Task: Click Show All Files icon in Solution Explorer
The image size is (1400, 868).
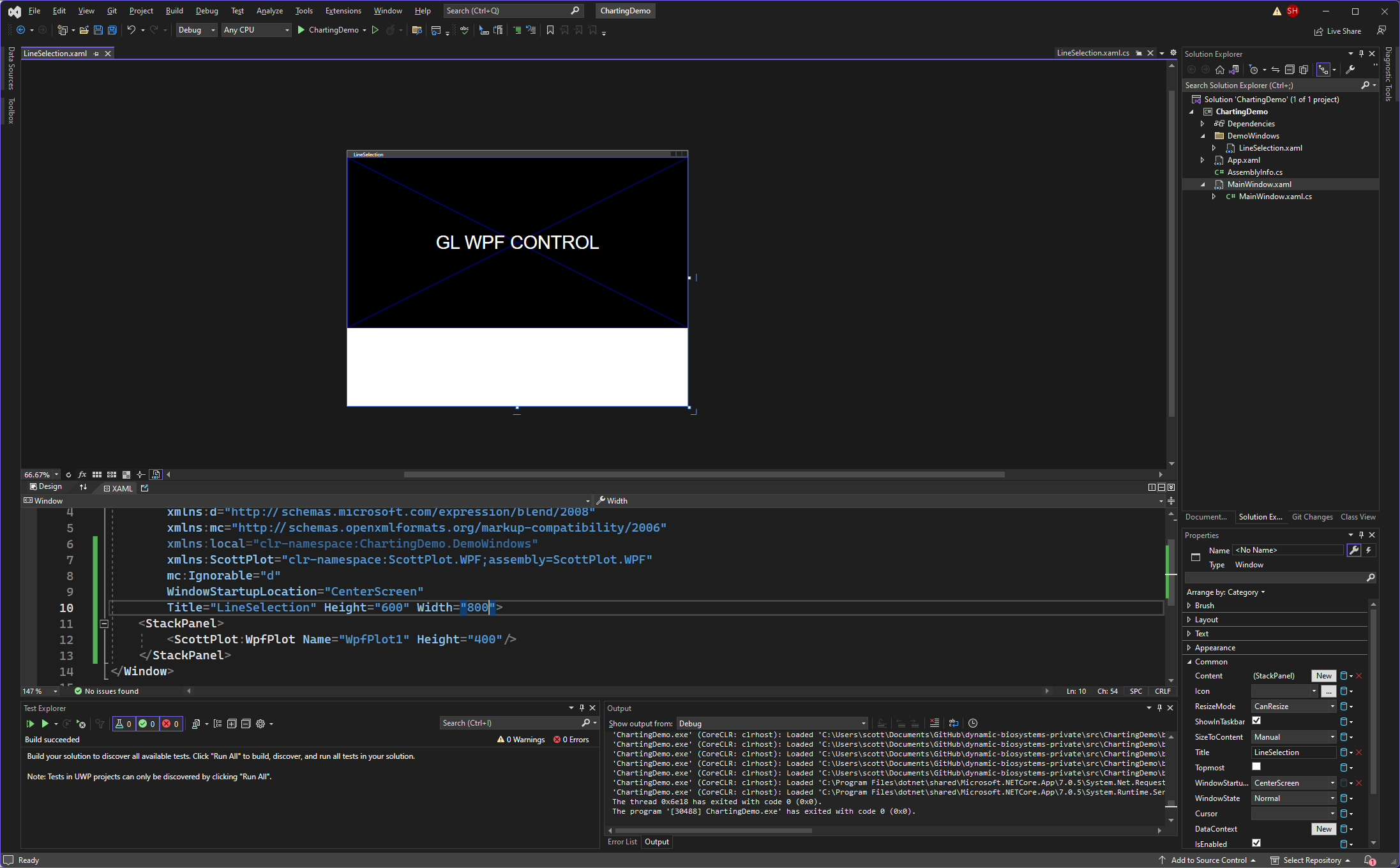Action: coord(1304,70)
